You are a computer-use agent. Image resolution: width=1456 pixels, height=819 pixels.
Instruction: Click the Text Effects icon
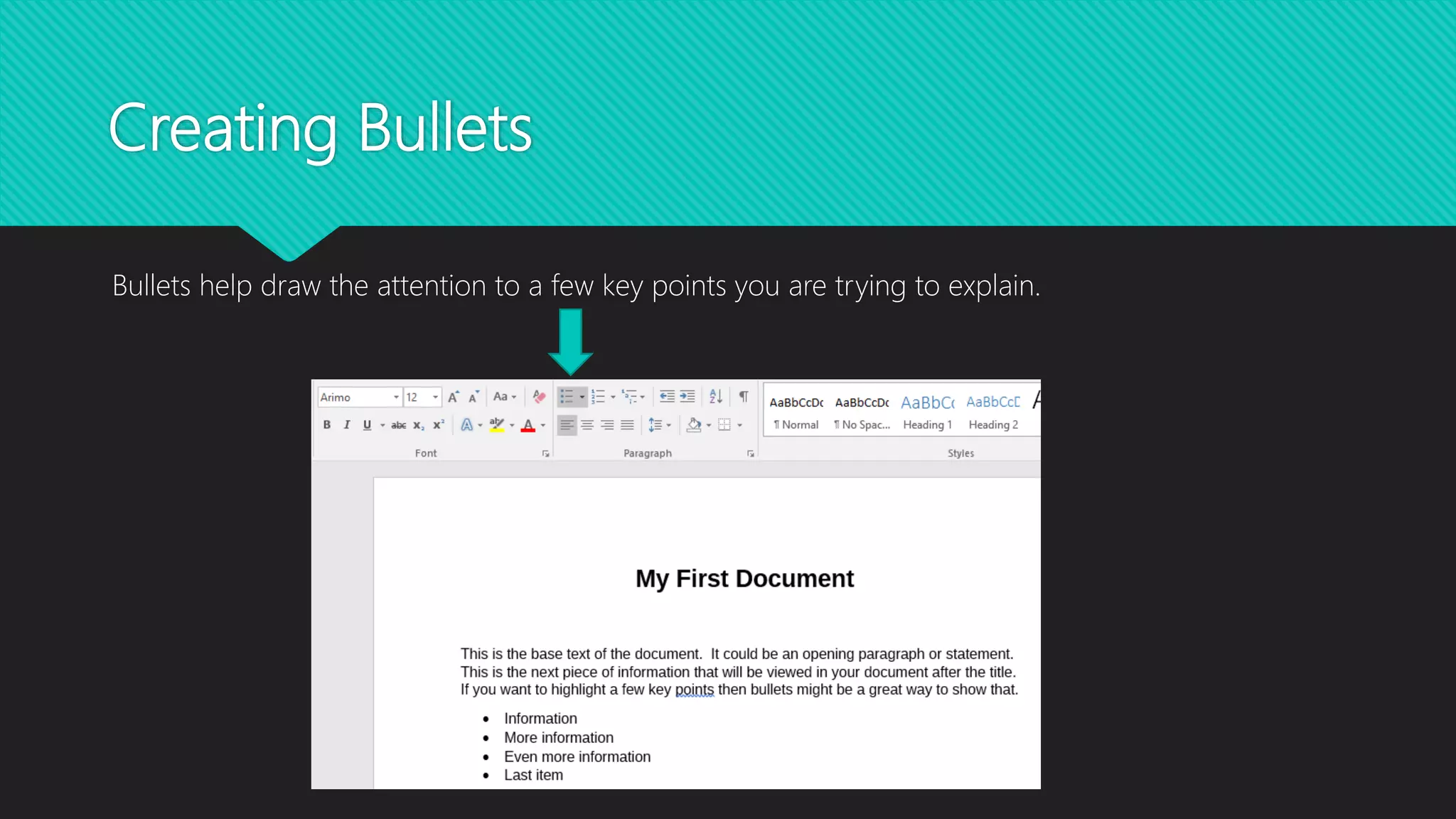466,425
